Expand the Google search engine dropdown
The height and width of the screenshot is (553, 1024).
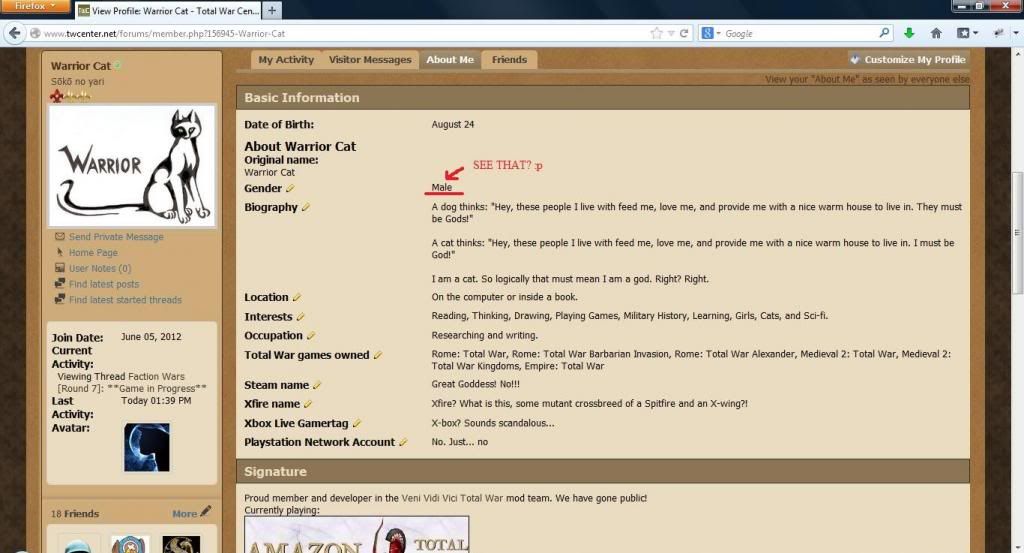tap(717, 33)
